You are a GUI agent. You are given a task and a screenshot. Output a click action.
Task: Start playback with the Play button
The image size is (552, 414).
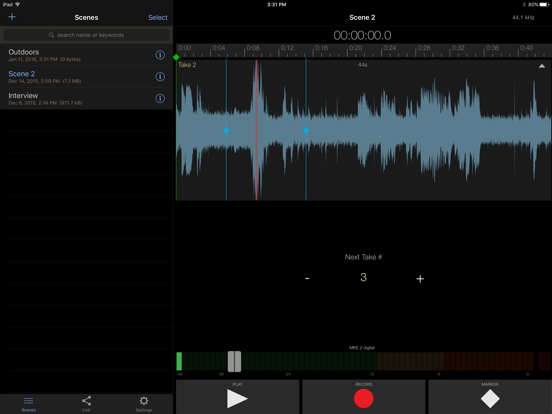click(238, 397)
